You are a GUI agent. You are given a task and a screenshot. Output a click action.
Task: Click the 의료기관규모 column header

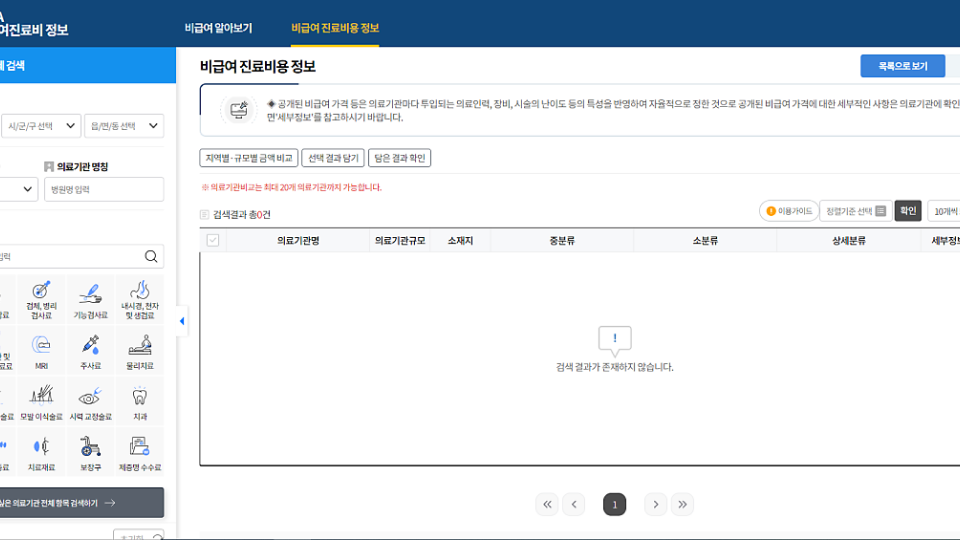(x=400, y=241)
